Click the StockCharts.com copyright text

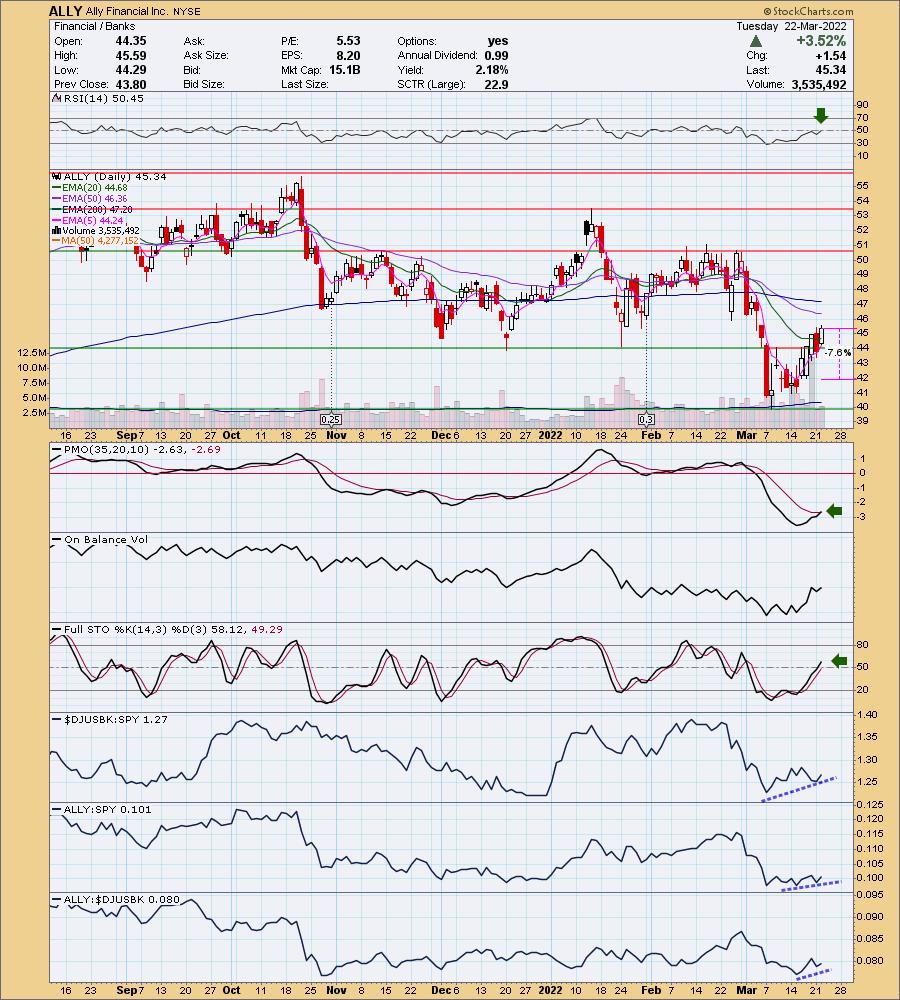pos(808,11)
